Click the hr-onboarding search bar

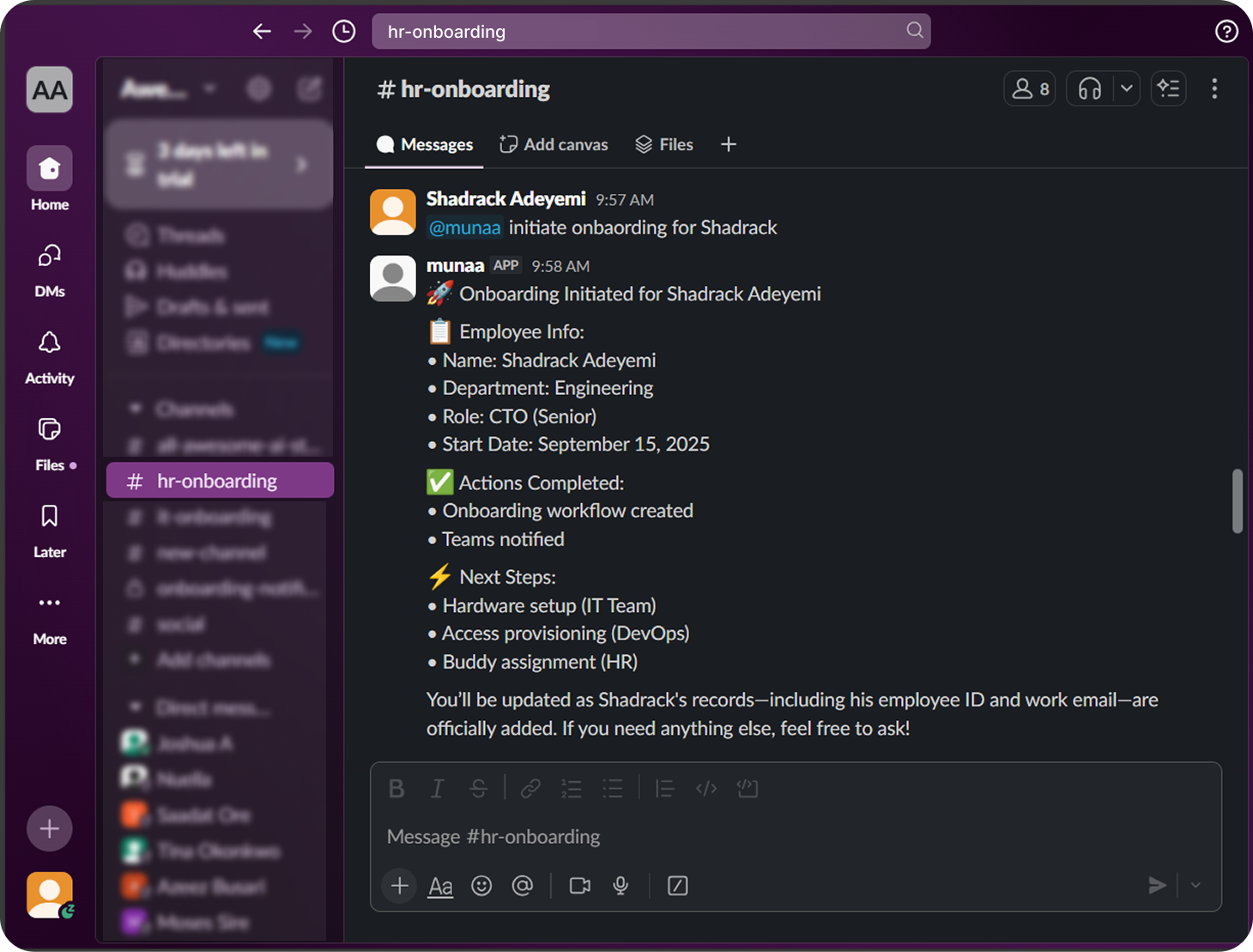click(x=651, y=32)
